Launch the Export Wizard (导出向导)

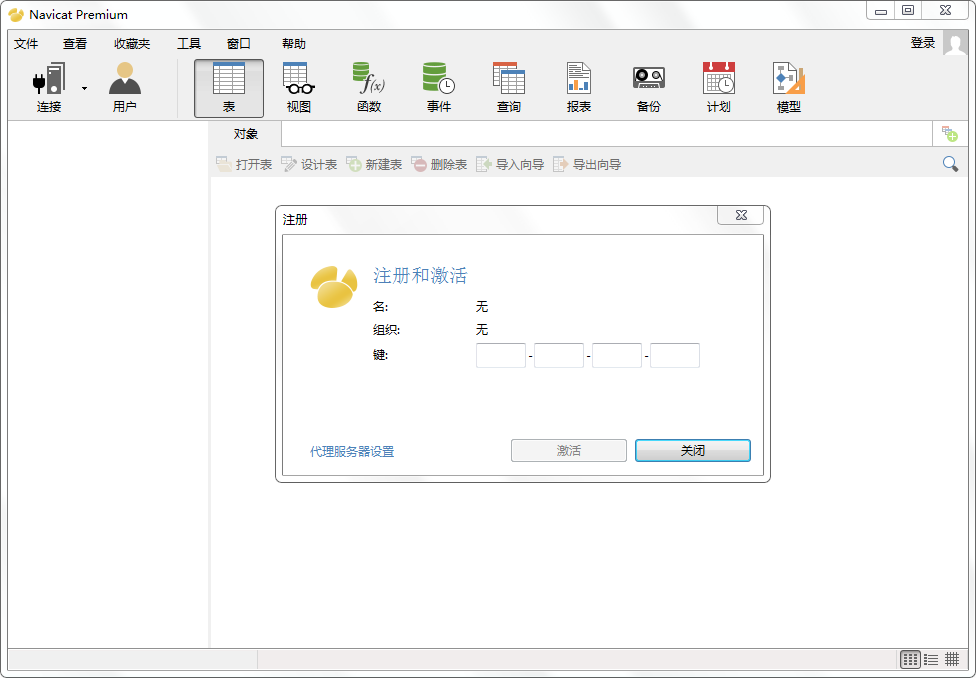587,164
